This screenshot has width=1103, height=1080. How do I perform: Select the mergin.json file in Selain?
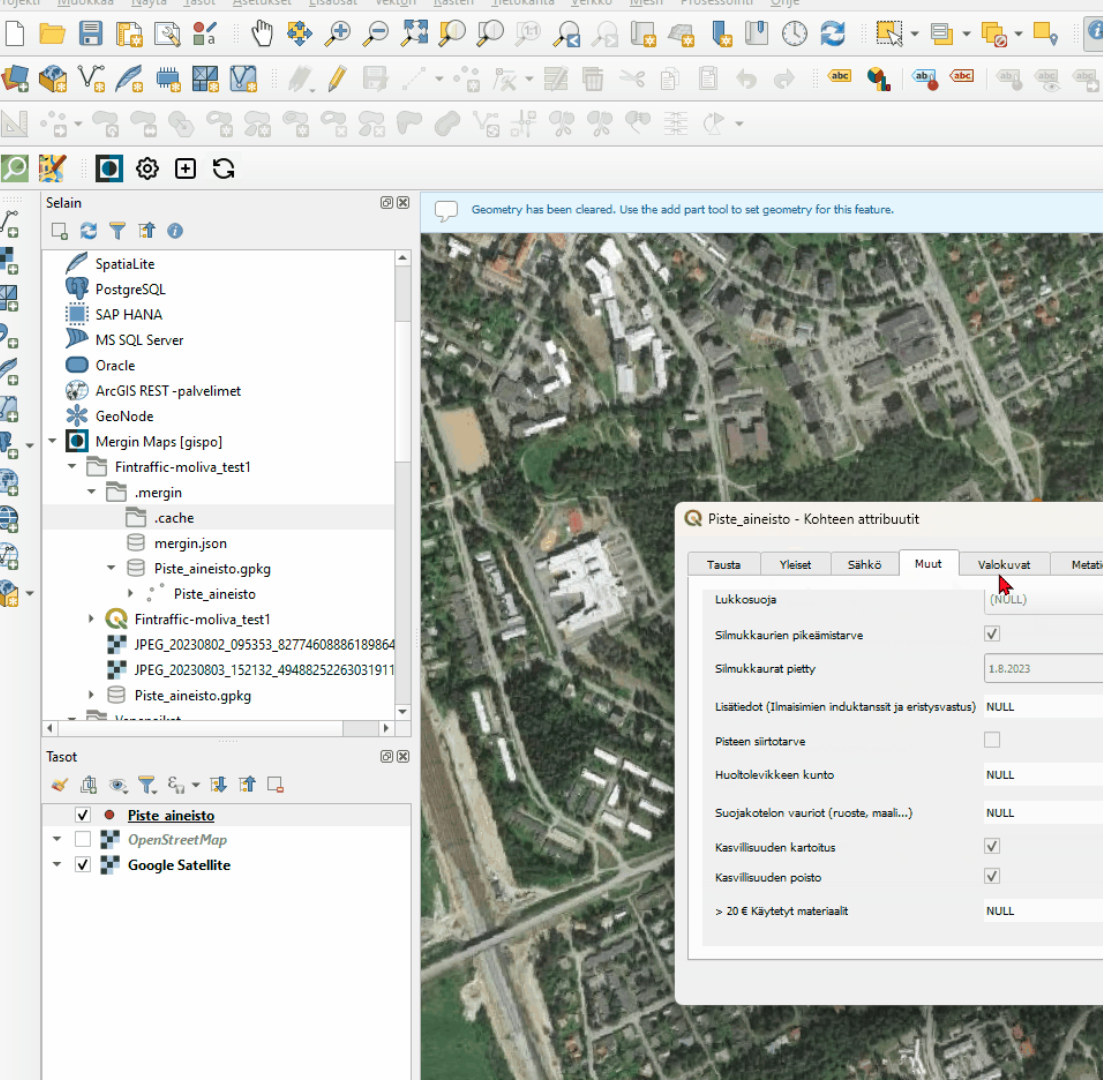click(x=190, y=543)
